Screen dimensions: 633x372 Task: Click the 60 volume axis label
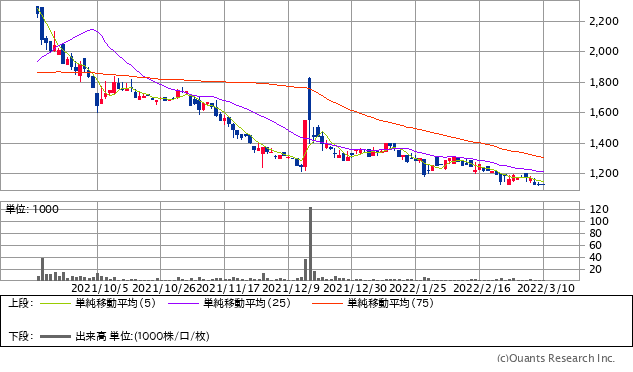click(595, 245)
